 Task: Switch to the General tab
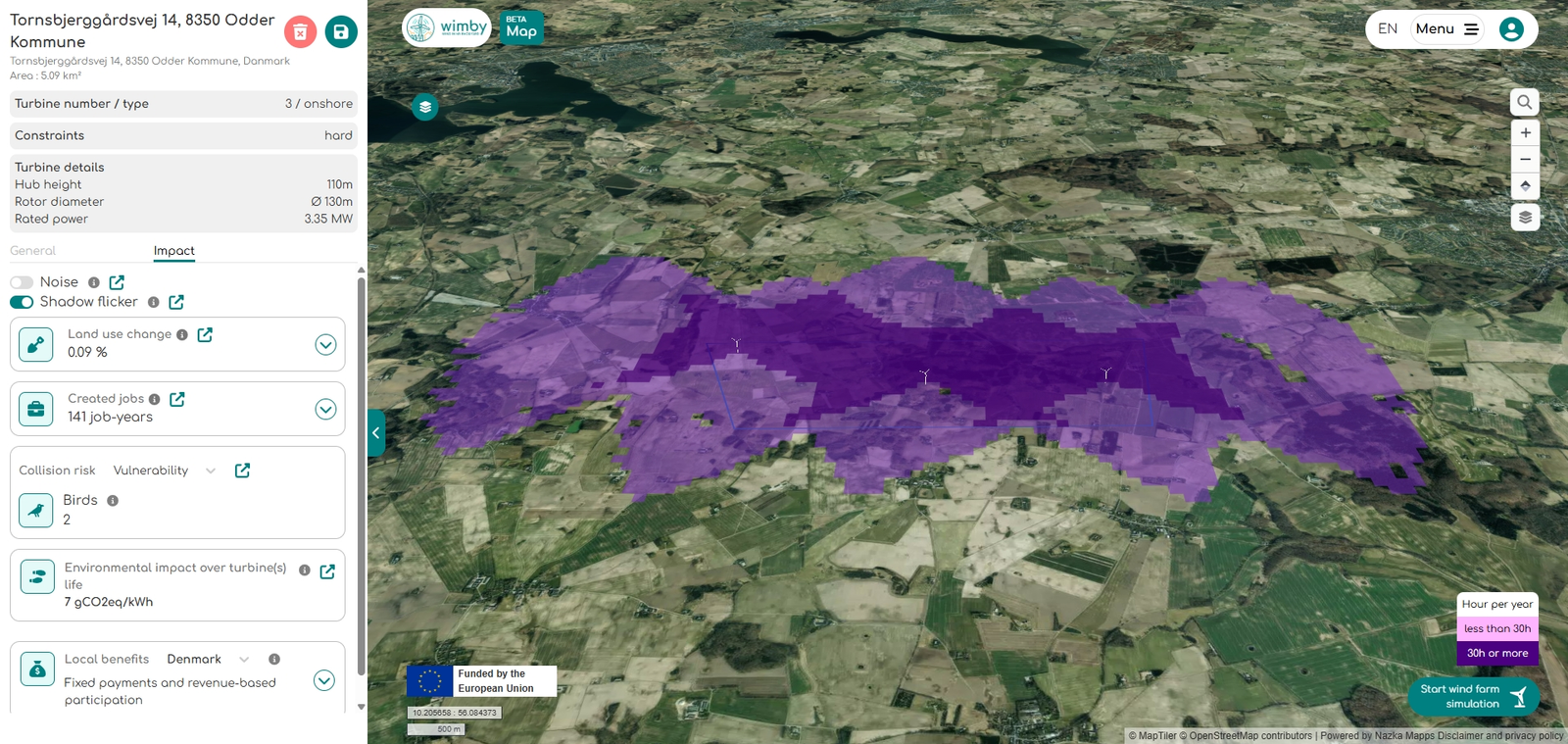click(32, 251)
